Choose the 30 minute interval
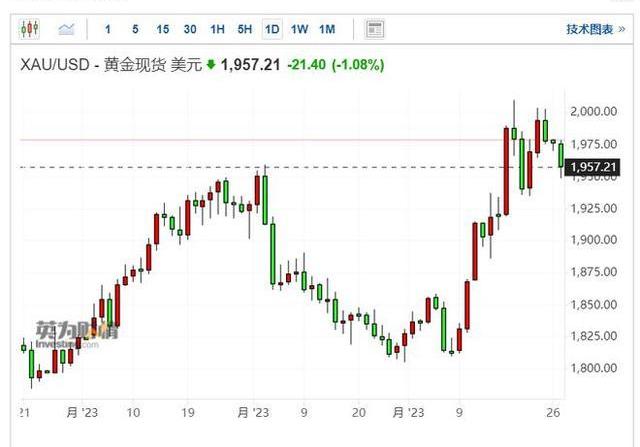Screen dimensions: 640x447 click(x=190, y=29)
